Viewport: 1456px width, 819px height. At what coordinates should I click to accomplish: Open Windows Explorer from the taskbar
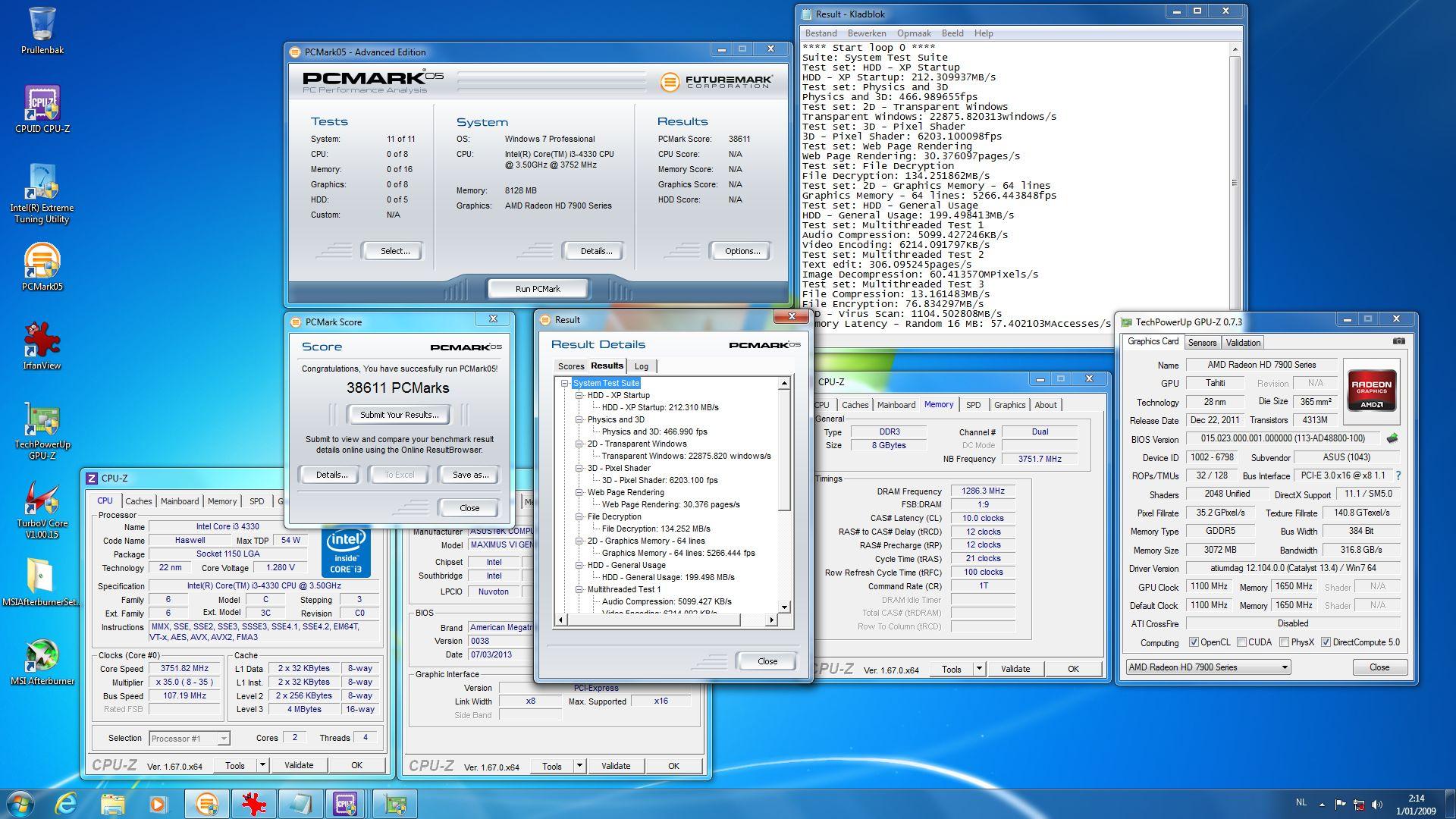(x=112, y=804)
